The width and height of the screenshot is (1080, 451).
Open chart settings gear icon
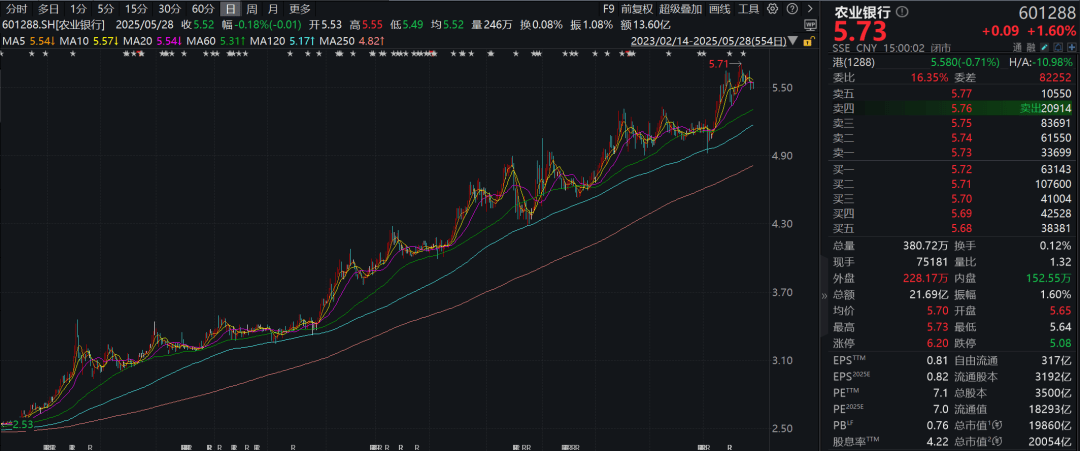point(772,9)
